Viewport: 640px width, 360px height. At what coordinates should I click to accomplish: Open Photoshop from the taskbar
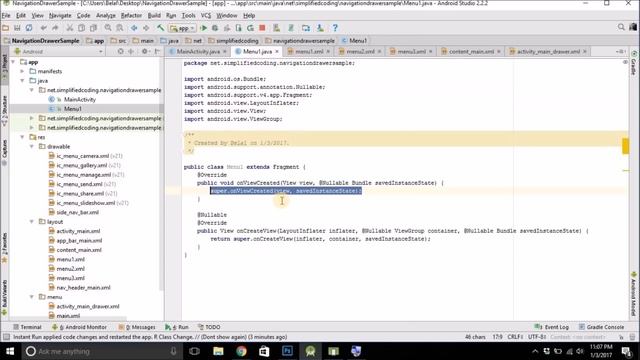(x=287, y=351)
